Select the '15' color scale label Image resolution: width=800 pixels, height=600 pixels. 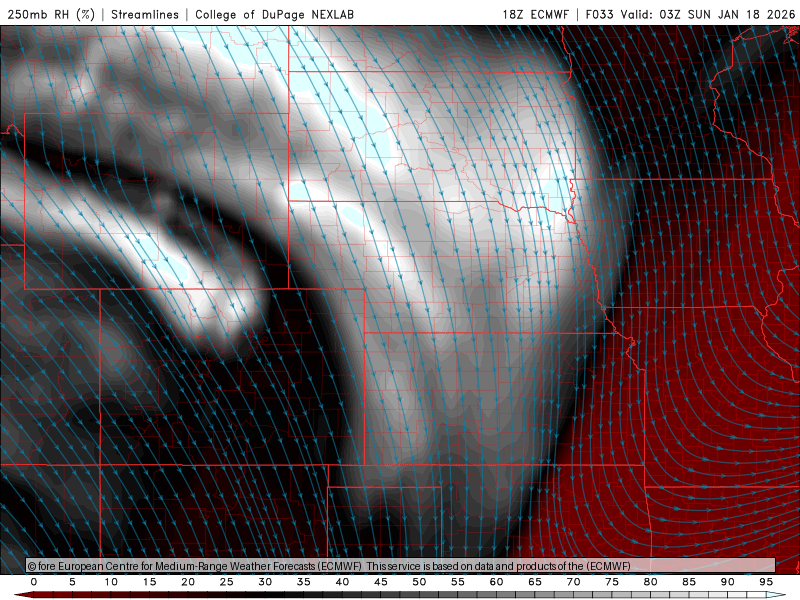pos(149,582)
